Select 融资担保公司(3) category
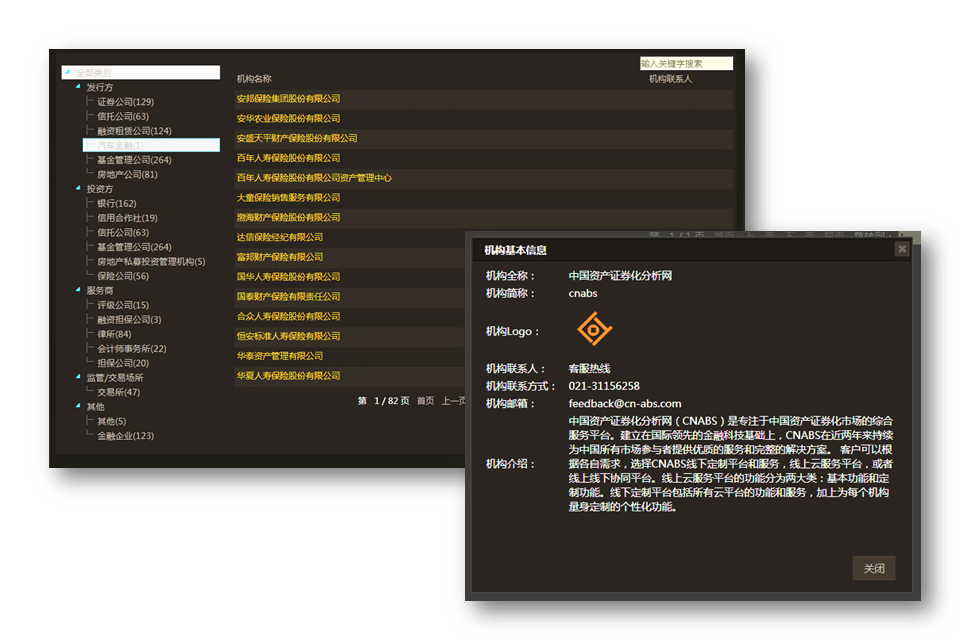 pyautogui.click(x=129, y=320)
